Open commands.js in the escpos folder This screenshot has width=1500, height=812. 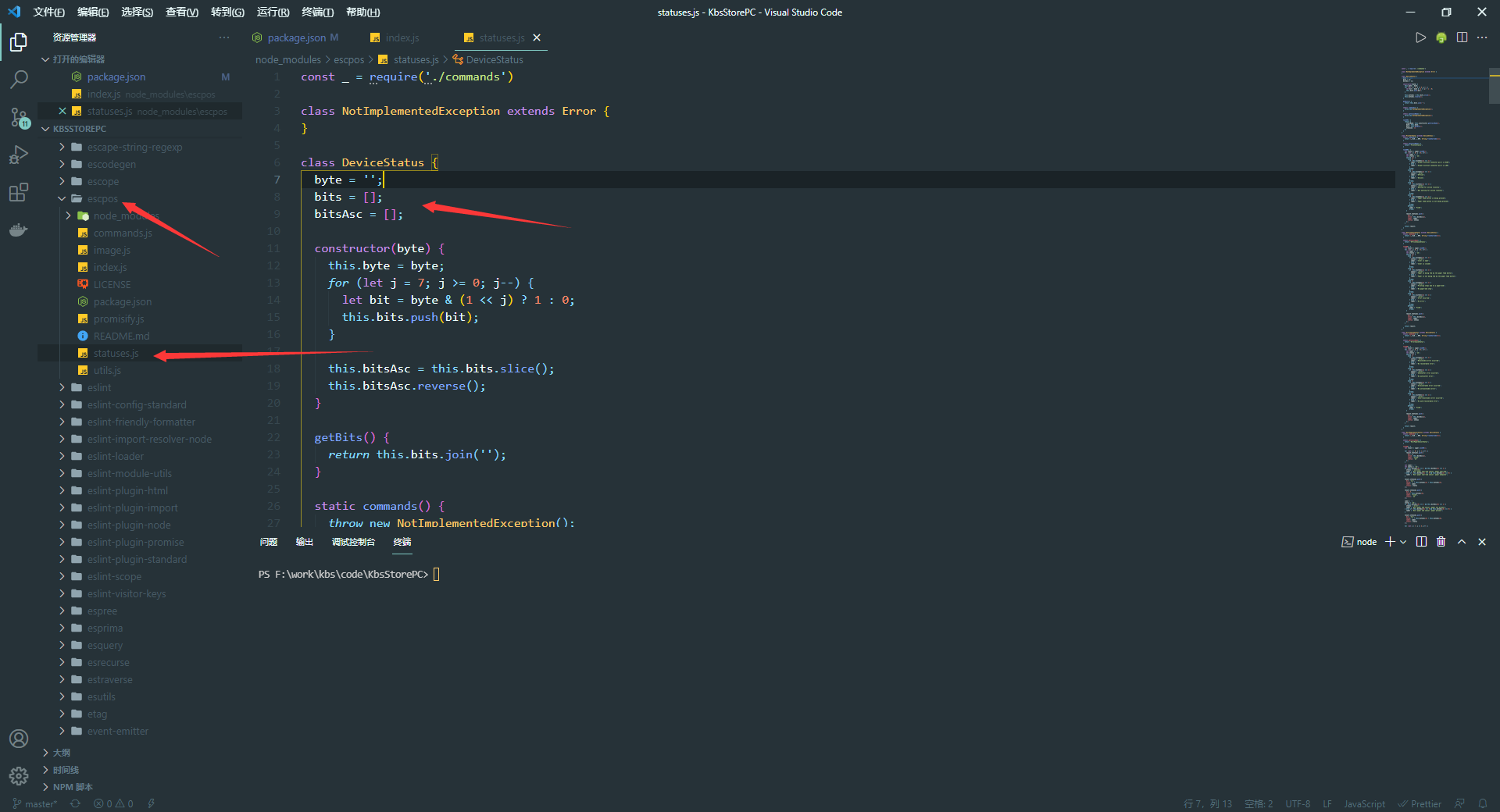click(x=123, y=233)
